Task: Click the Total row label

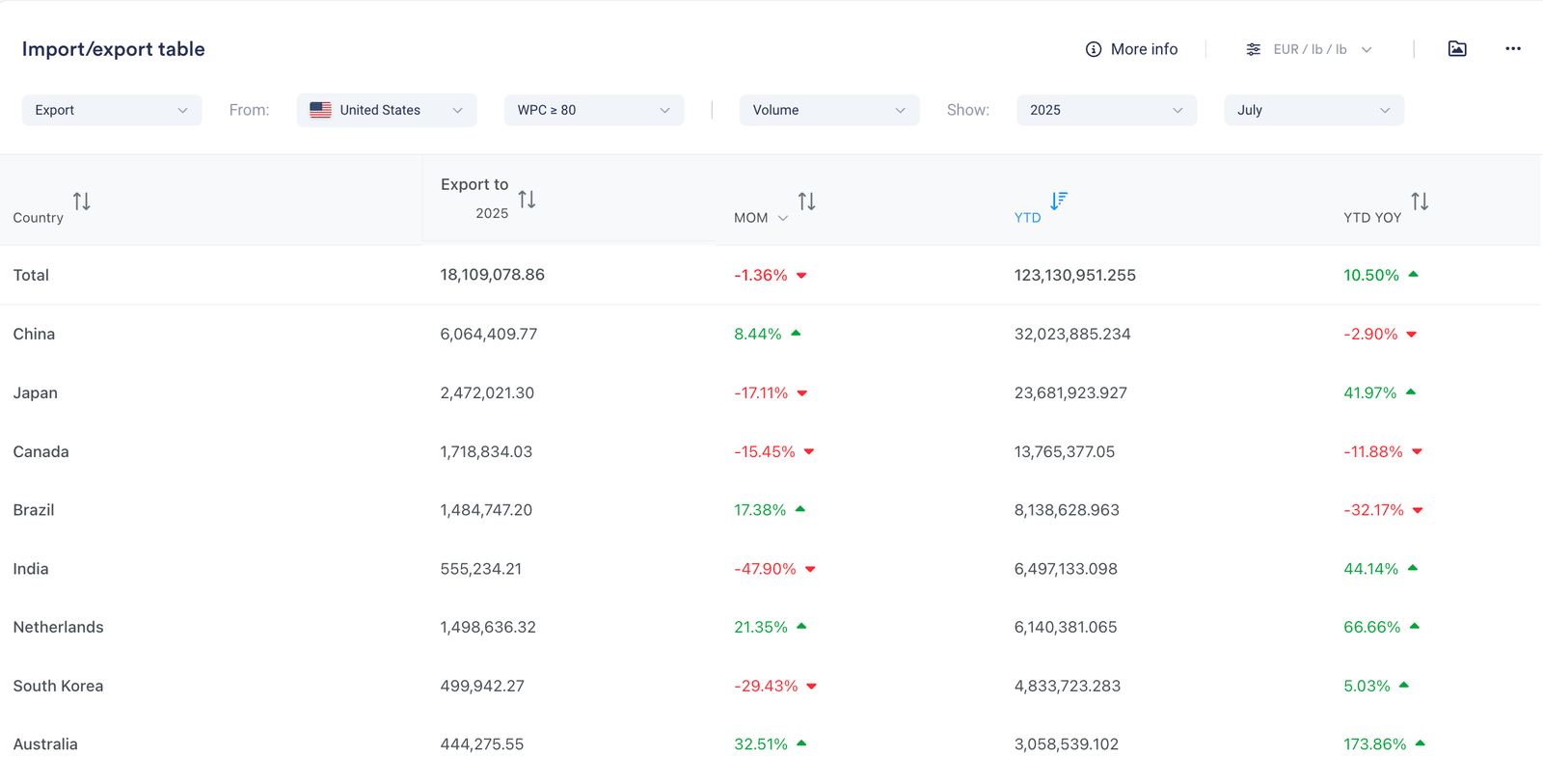Action: [31, 275]
